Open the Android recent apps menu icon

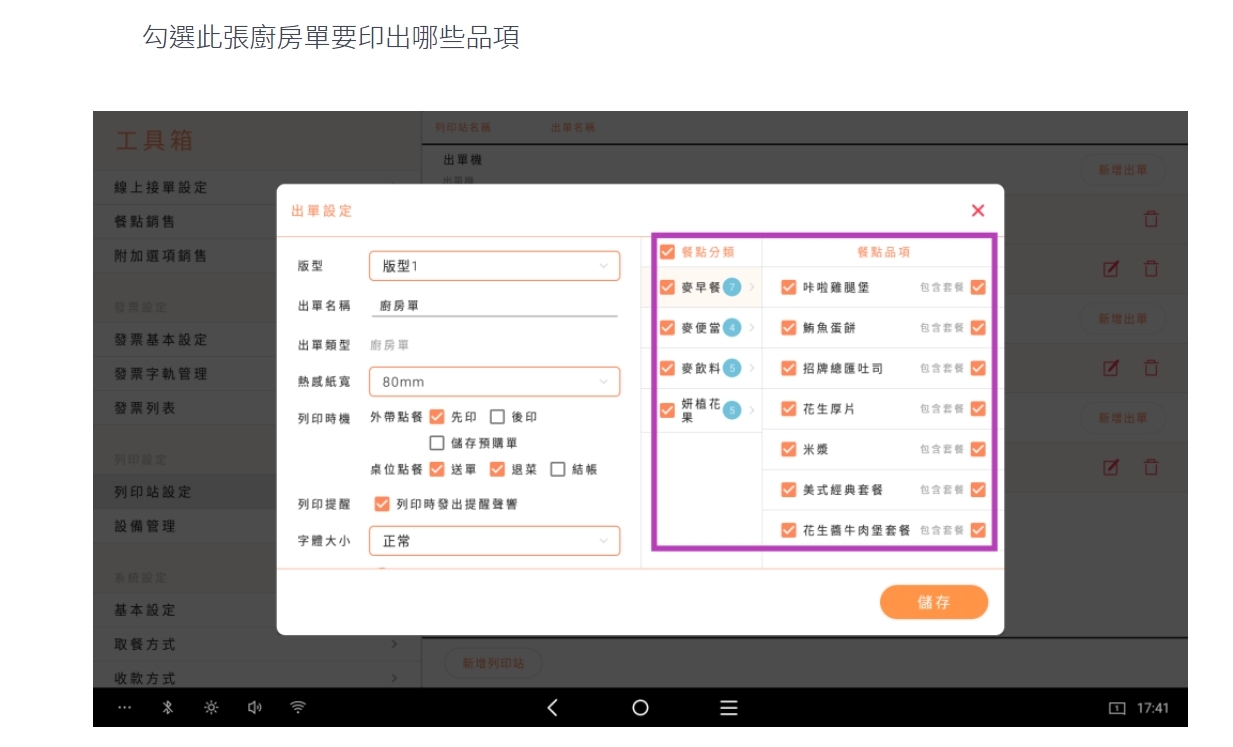click(729, 707)
